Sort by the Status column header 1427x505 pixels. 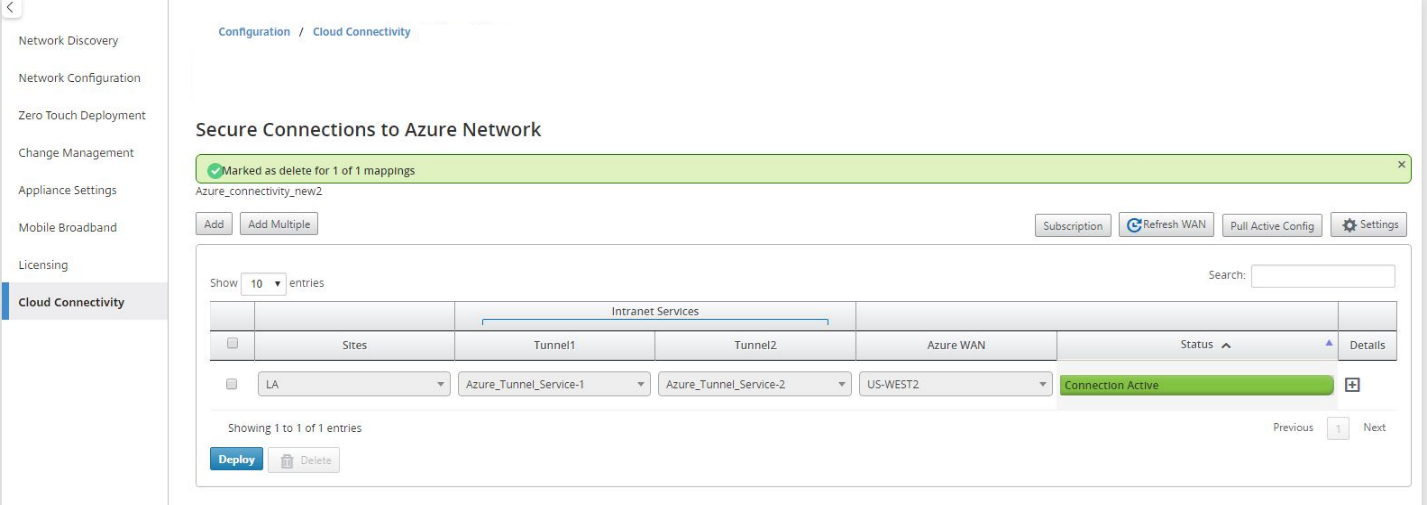click(x=1197, y=345)
